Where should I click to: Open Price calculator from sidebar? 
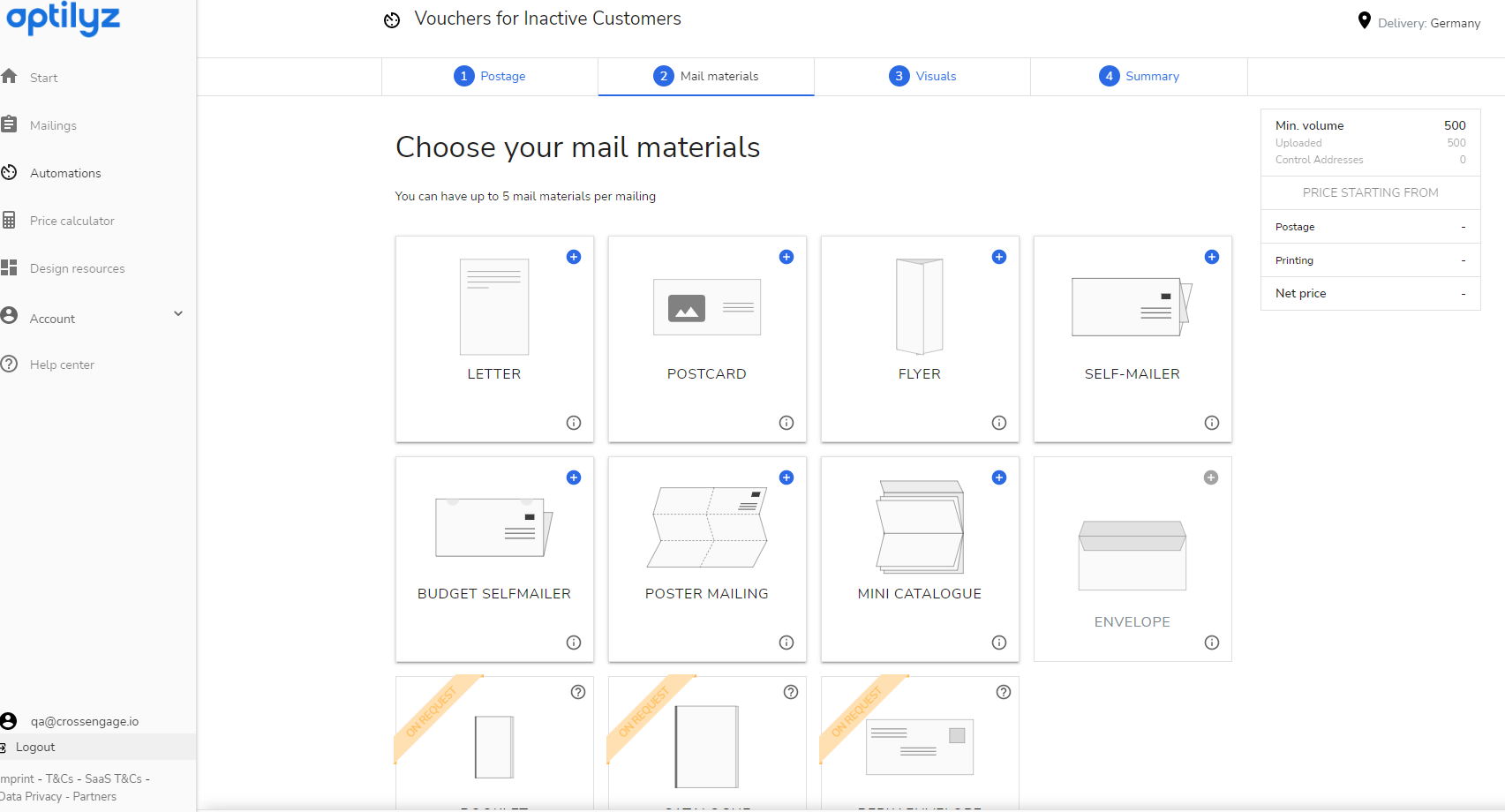click(71, 221)
